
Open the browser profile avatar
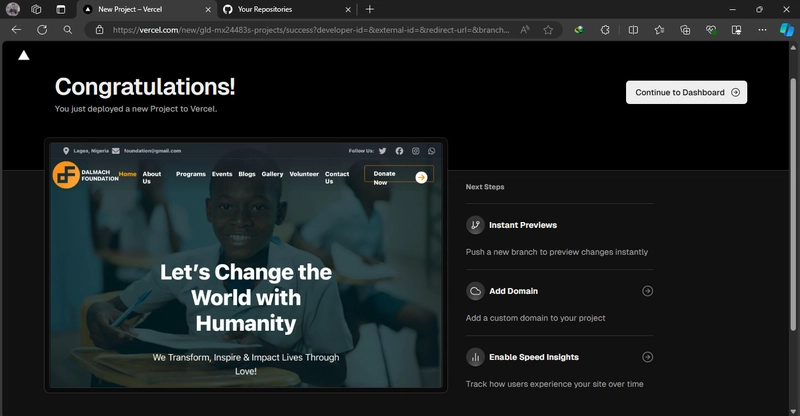point(13,9)
